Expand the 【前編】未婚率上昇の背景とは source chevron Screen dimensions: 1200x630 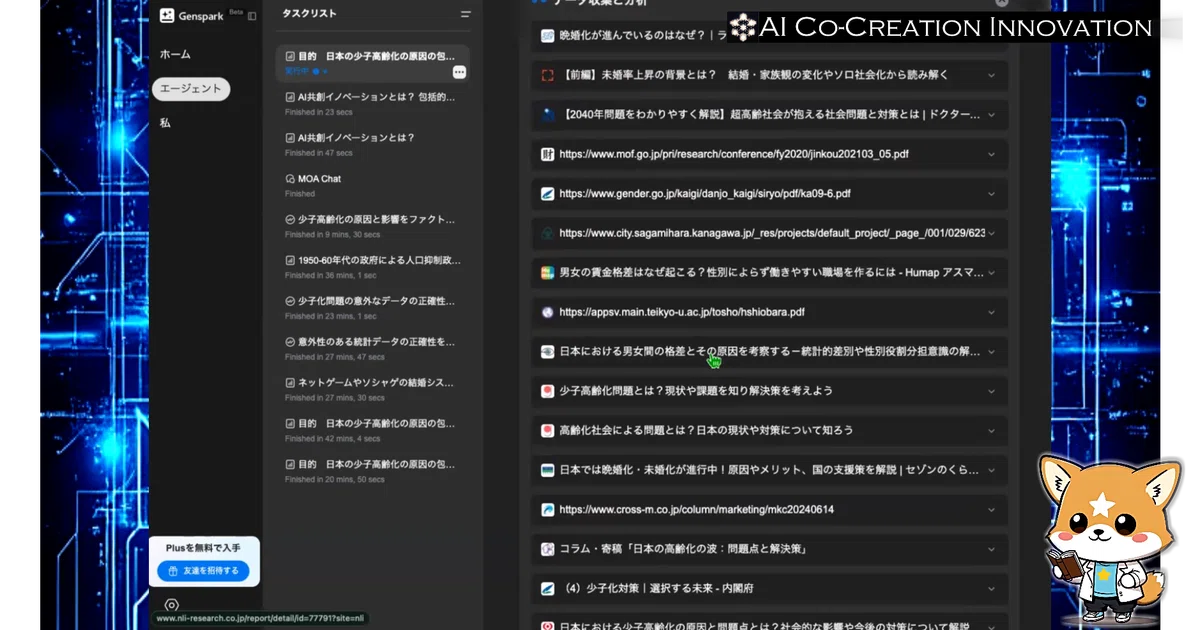point(991,75)
